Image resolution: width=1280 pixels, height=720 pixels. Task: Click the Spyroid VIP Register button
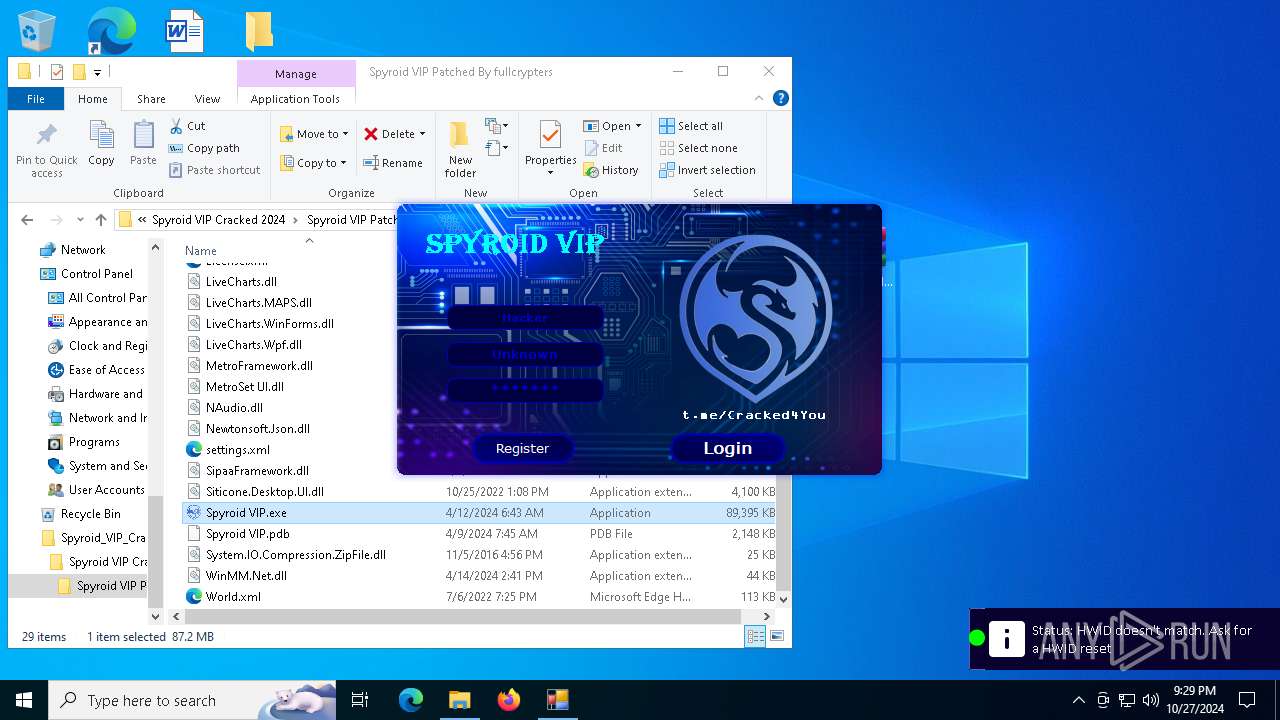click(x=522, y=449)
